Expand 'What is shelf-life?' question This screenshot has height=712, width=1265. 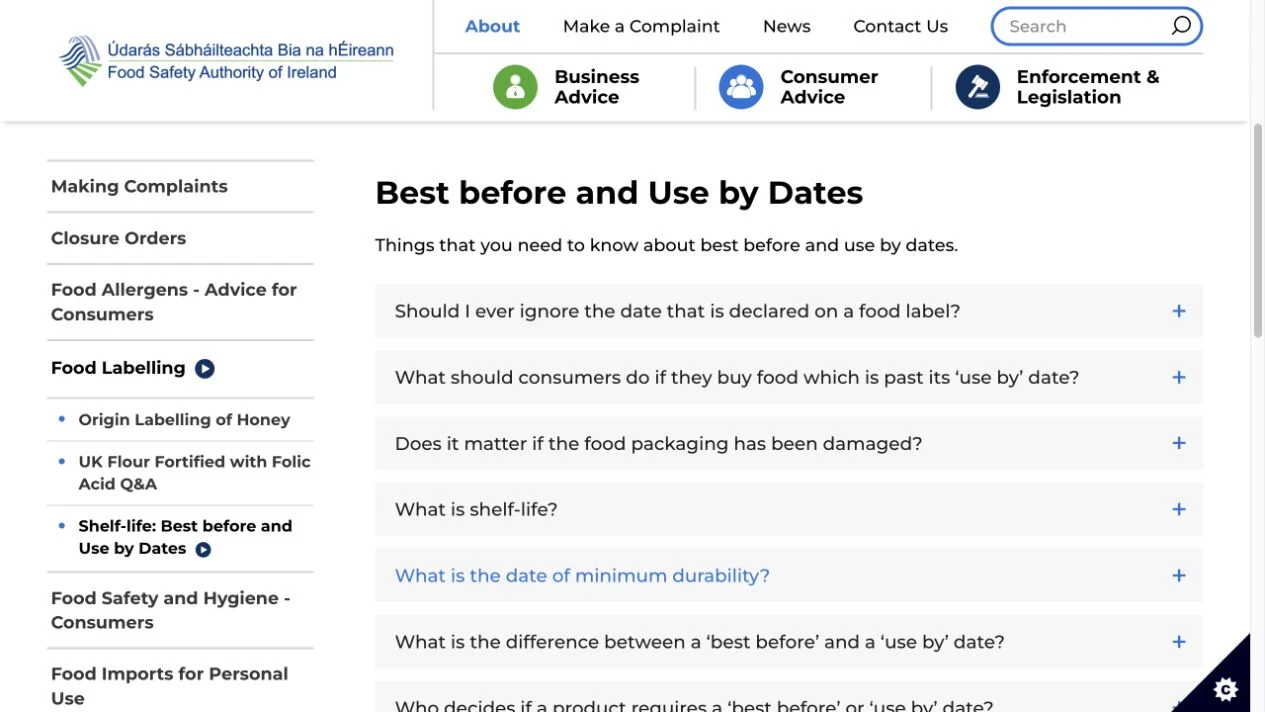(789, 509)
